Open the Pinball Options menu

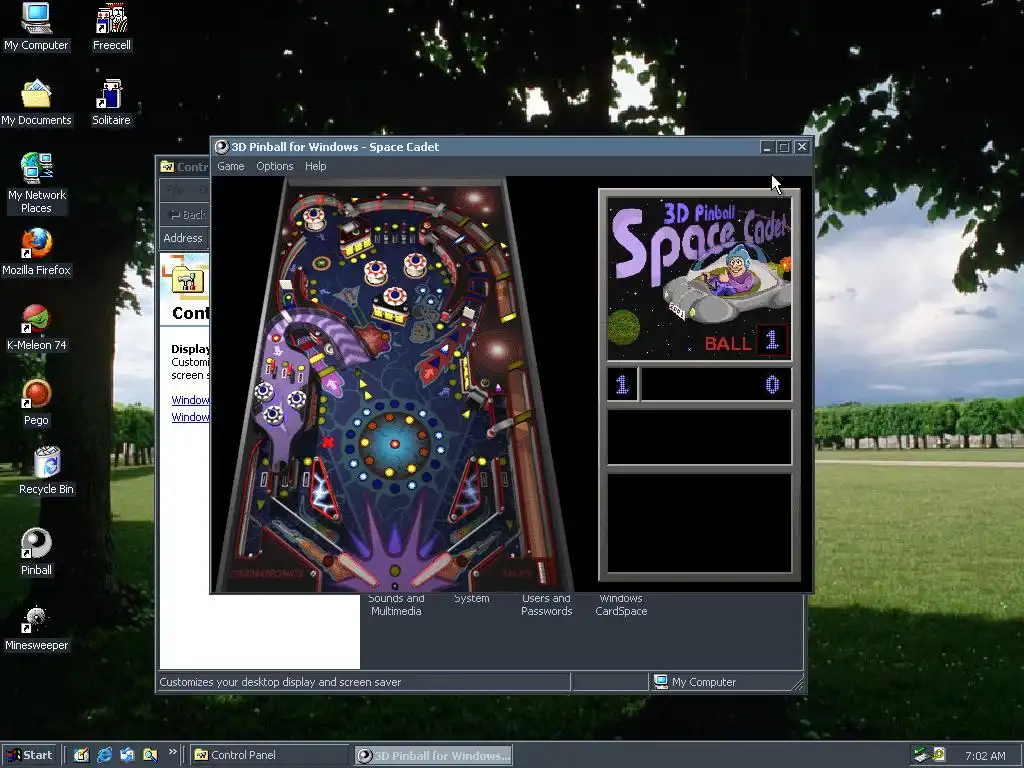(274, 167)
